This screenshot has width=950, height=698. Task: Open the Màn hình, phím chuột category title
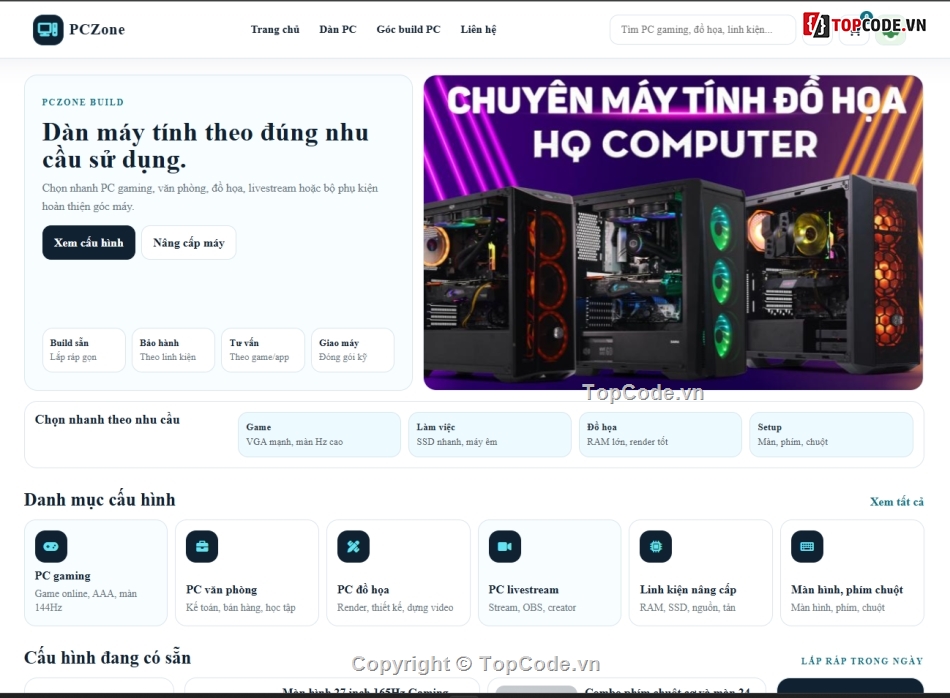tap(847, 590)
